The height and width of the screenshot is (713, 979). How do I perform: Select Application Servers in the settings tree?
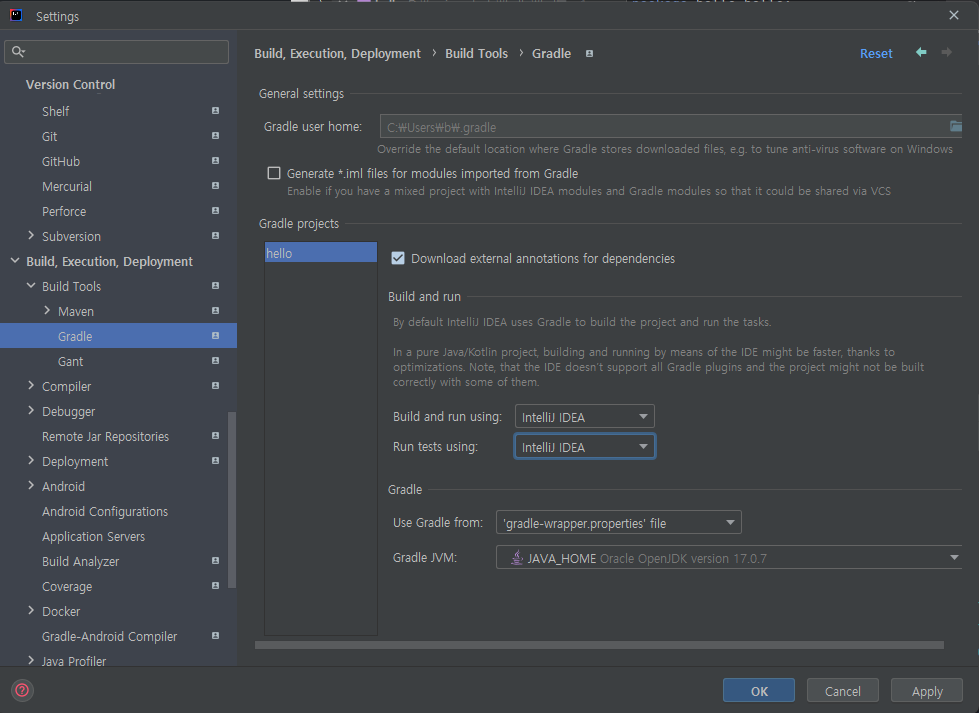94,536
